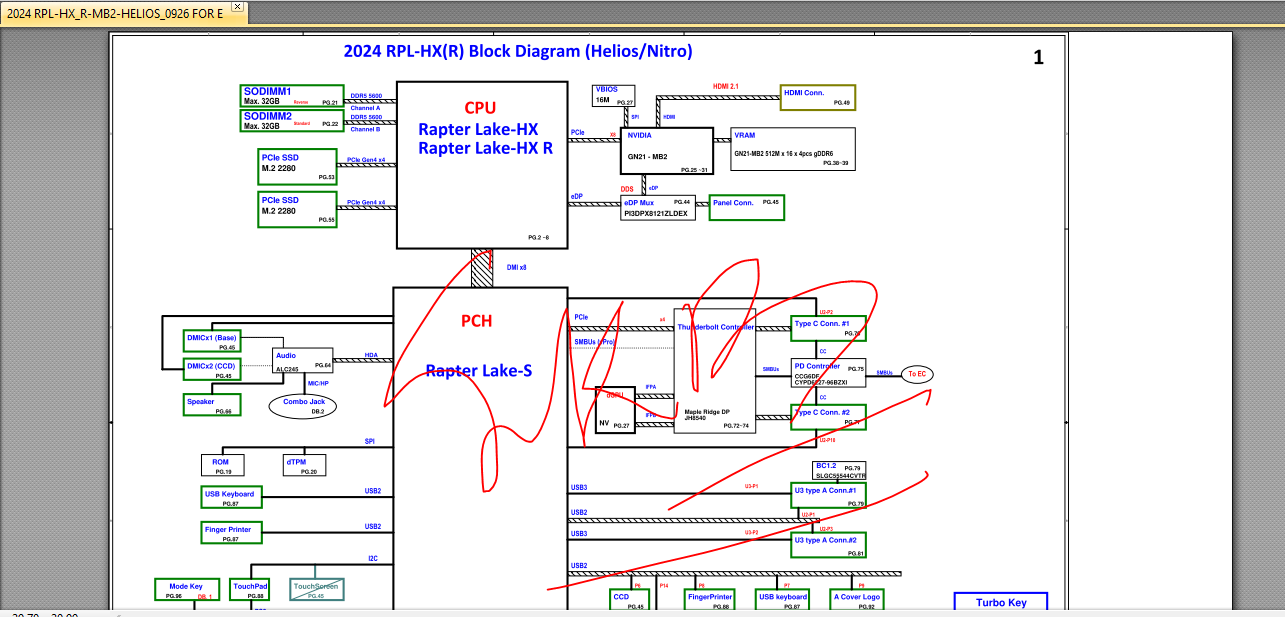Click the SODIMM2 memory block
This screenshot has height=617, width=1285.
(292, 121)
